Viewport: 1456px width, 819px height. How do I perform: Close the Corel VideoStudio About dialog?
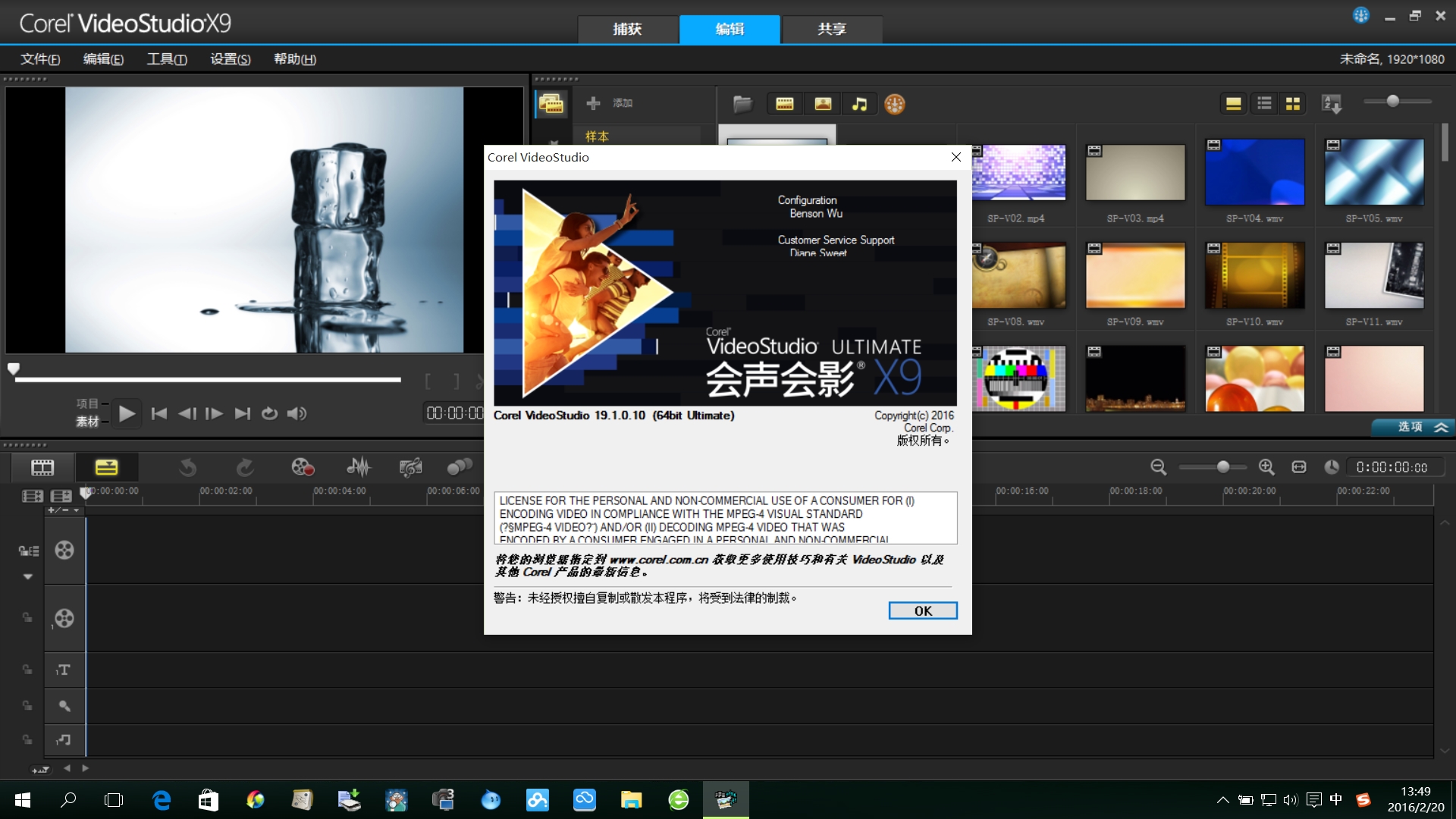coord(956,157)
